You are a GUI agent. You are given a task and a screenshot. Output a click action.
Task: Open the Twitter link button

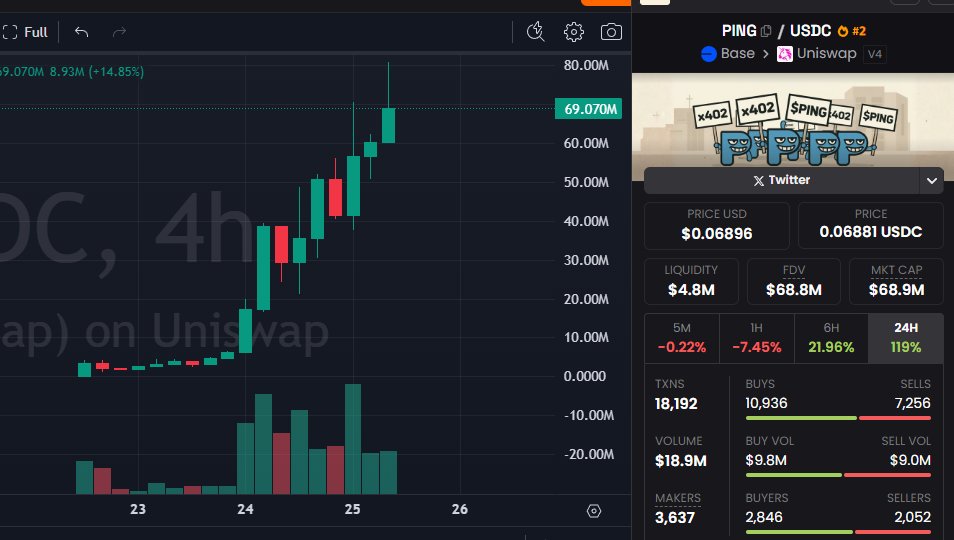click(x=782, y=181)
